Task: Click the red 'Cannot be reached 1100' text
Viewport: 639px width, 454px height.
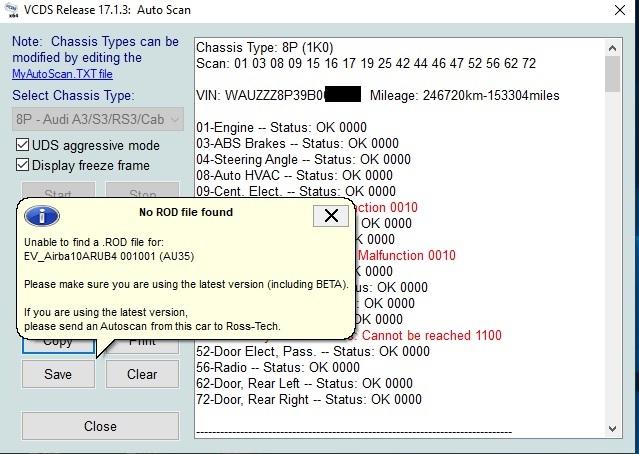Action: coord(432,335)
